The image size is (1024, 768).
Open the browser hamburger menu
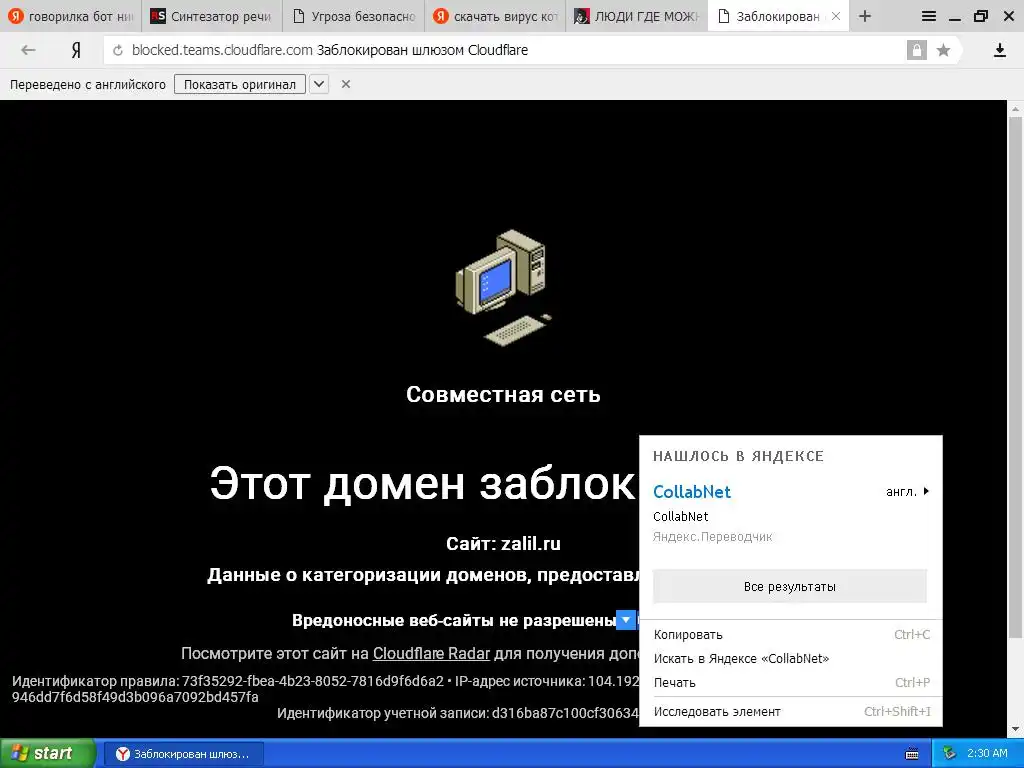click(x=928, y=16)
